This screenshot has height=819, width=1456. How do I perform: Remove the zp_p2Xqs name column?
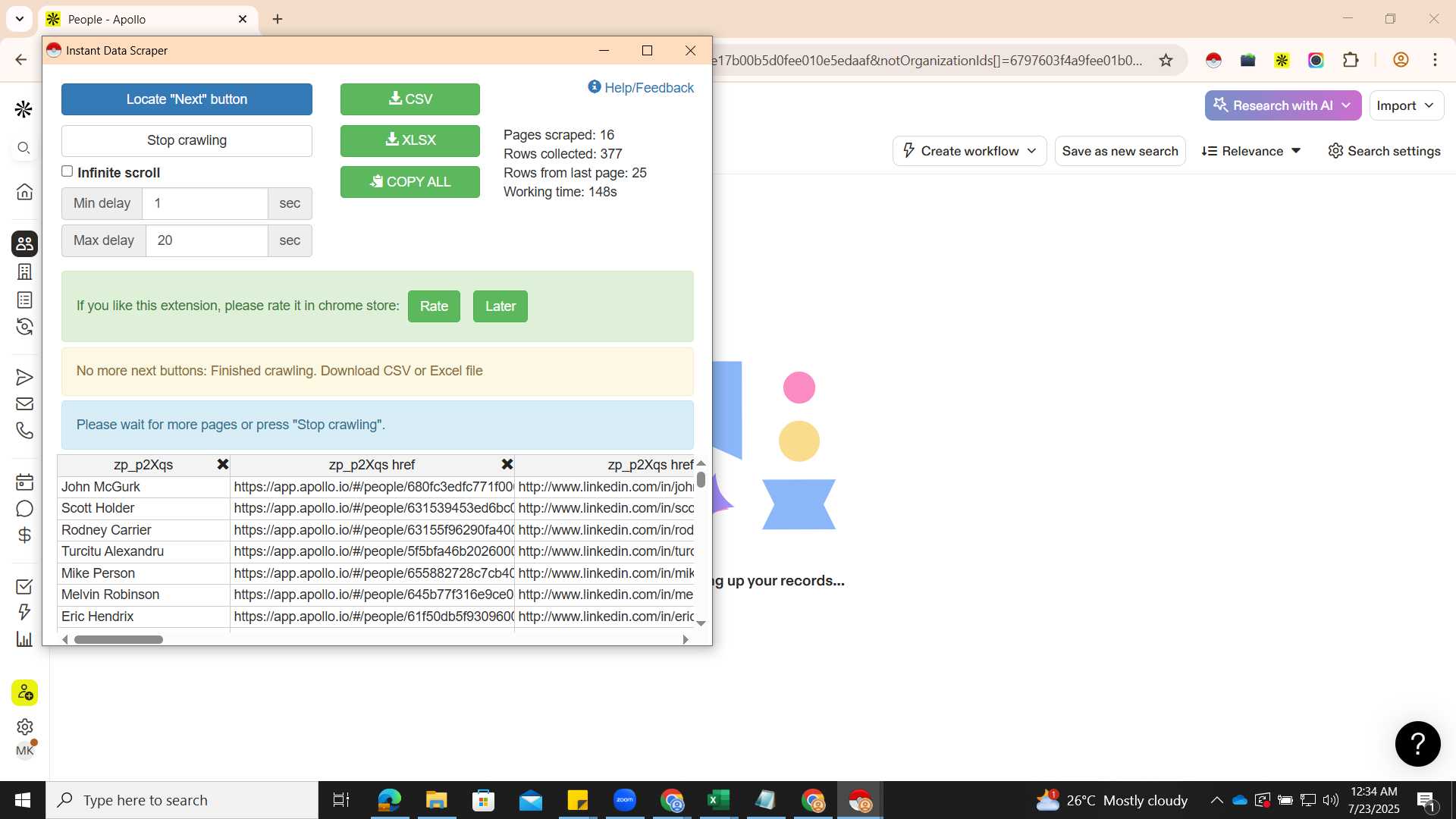coord(223,464)
